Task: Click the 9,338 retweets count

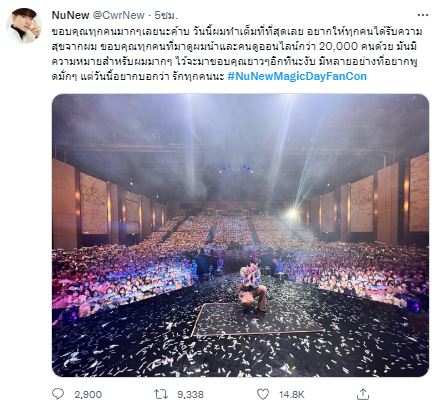Action: click(x=190, y=395)
